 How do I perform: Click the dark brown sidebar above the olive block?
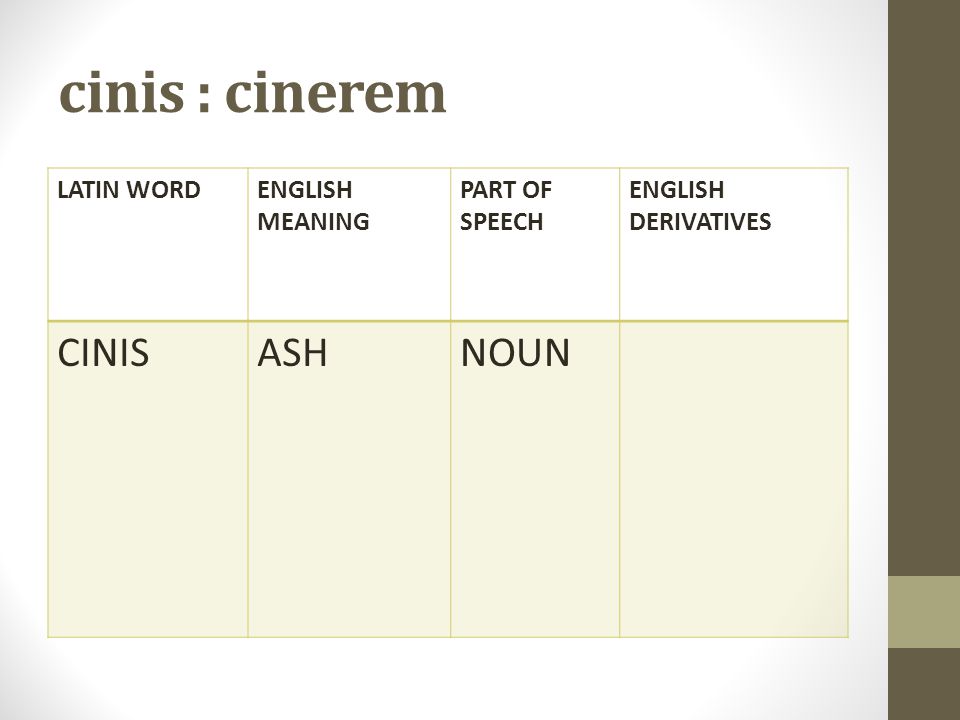(924, 288)
